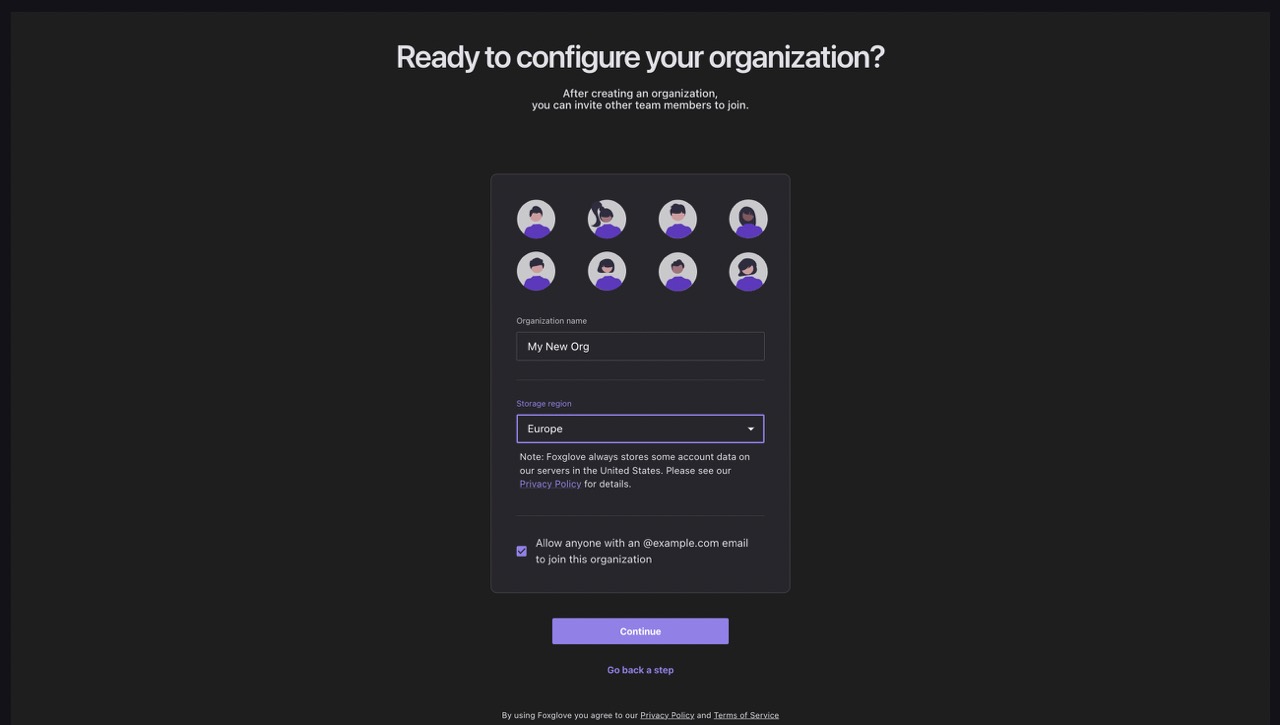Click the 'Allow anyone with an @example.com' label

642,551
